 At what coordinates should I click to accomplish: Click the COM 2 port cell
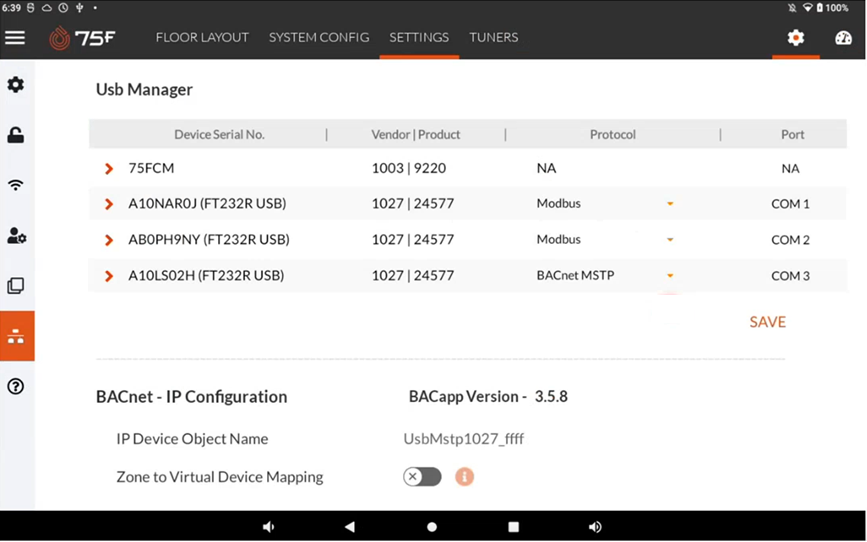pos(790,240)
